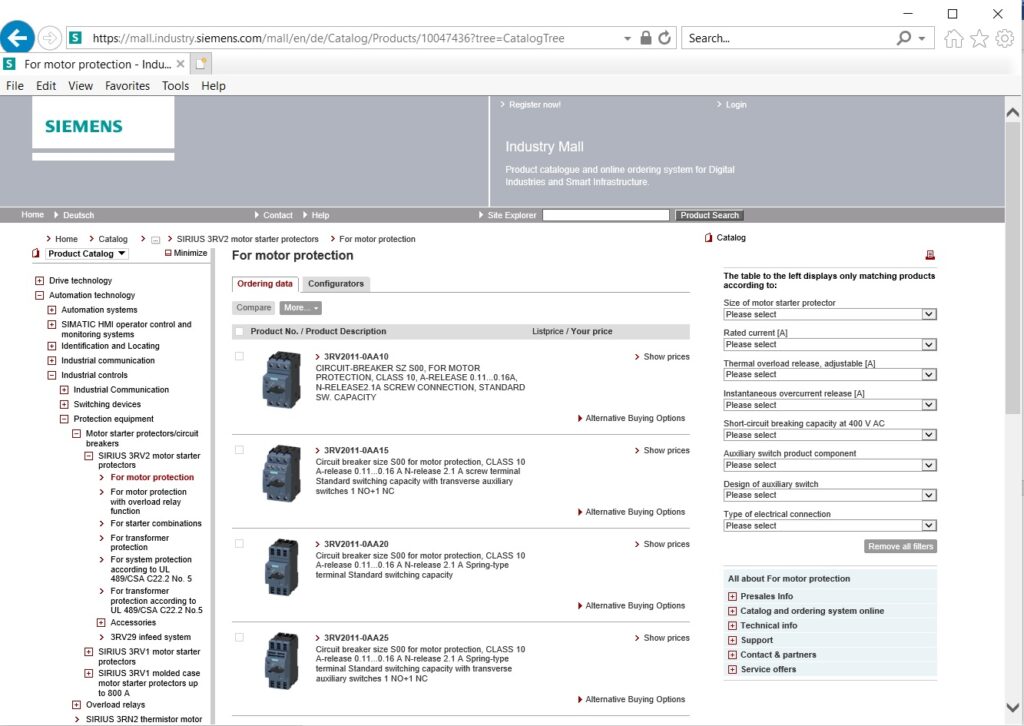Open the File menu
Screen dimensions: 1024x726
coord(14,86)
